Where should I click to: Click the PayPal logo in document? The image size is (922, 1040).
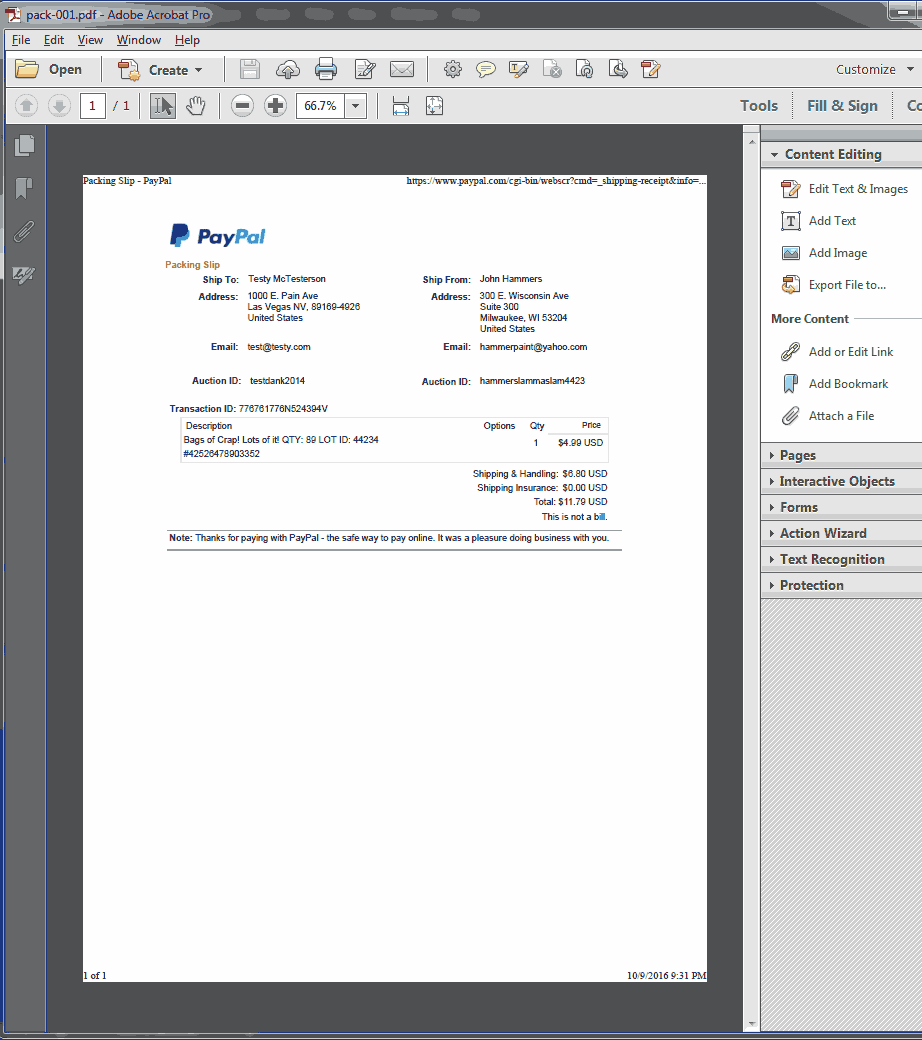[x=218, y=235]
